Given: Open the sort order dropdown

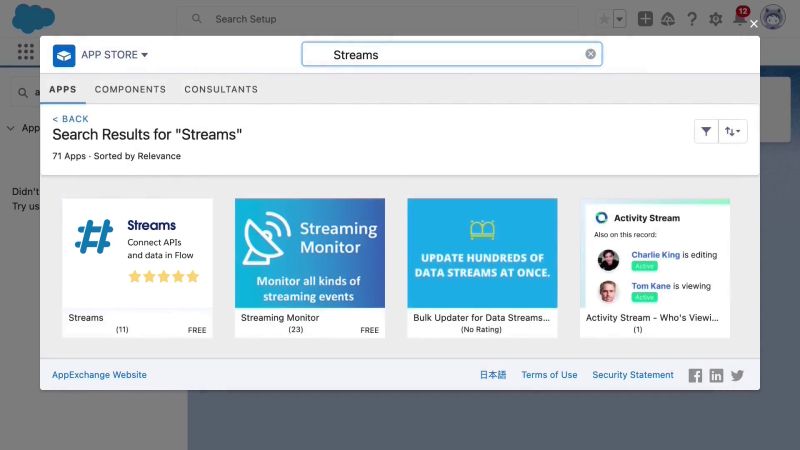Looking at the screenshot, I should tap(733, 131).
